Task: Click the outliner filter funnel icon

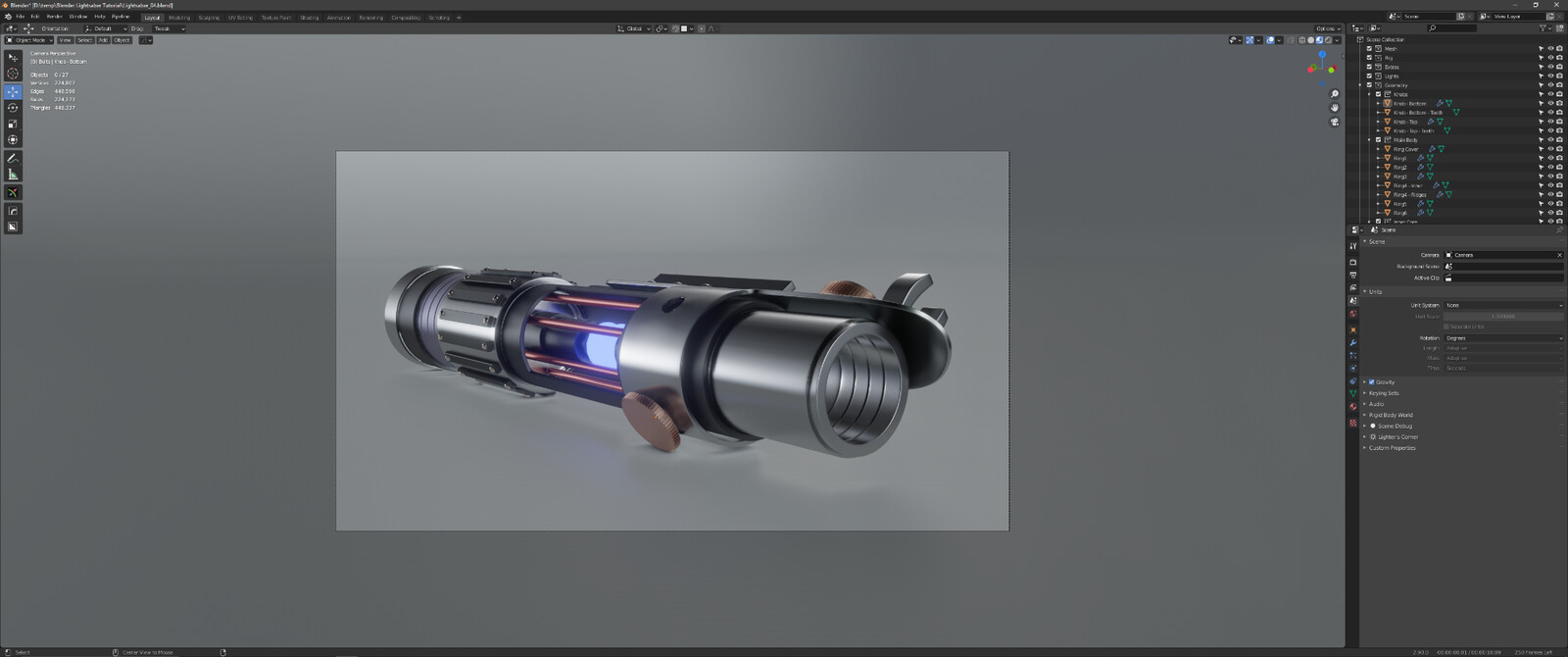Action: coord(1543,28)
